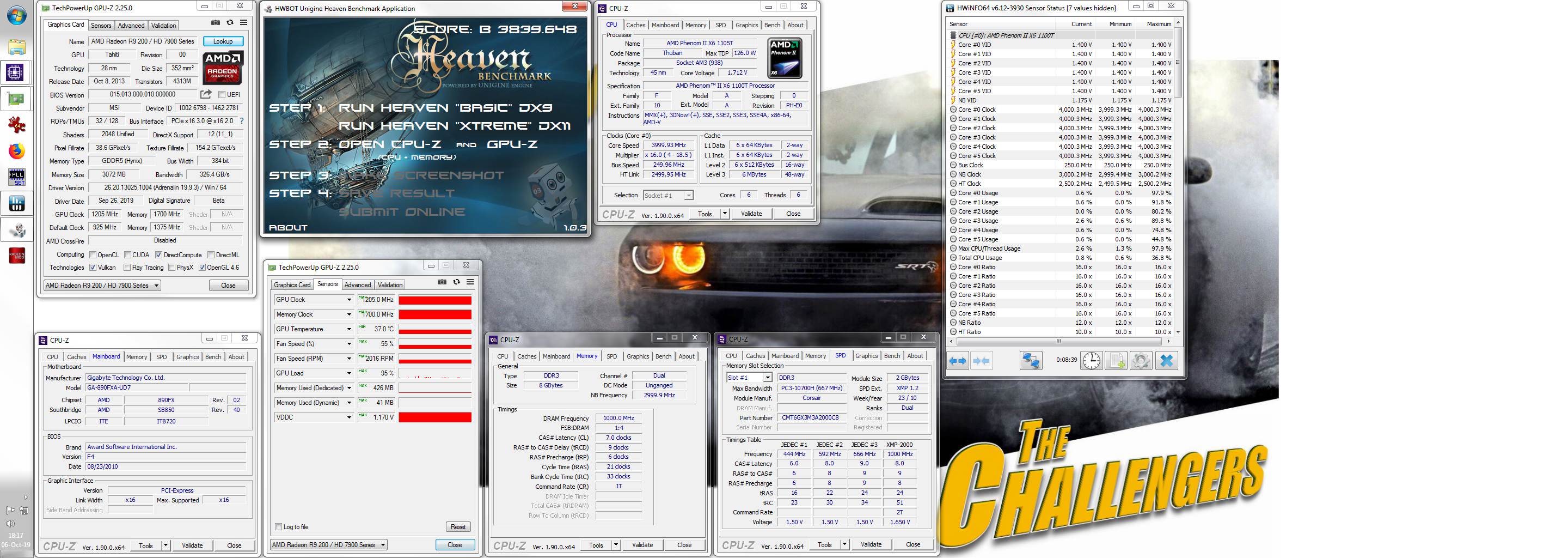
Task: Click Validate in the CPU-Z Memory window
Action: click(642, 545)
